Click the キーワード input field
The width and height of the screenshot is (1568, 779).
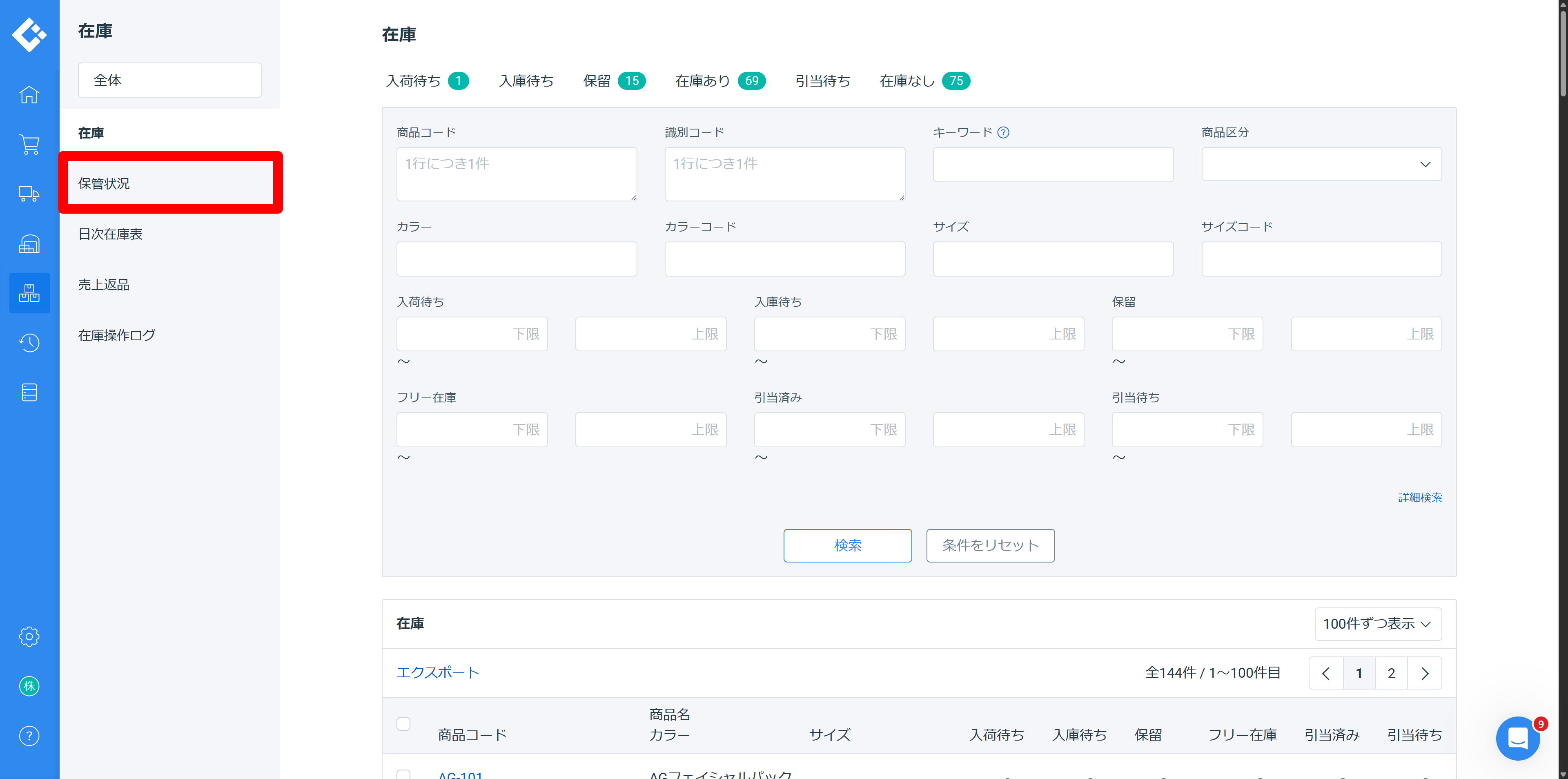(x=1053, y=164)
